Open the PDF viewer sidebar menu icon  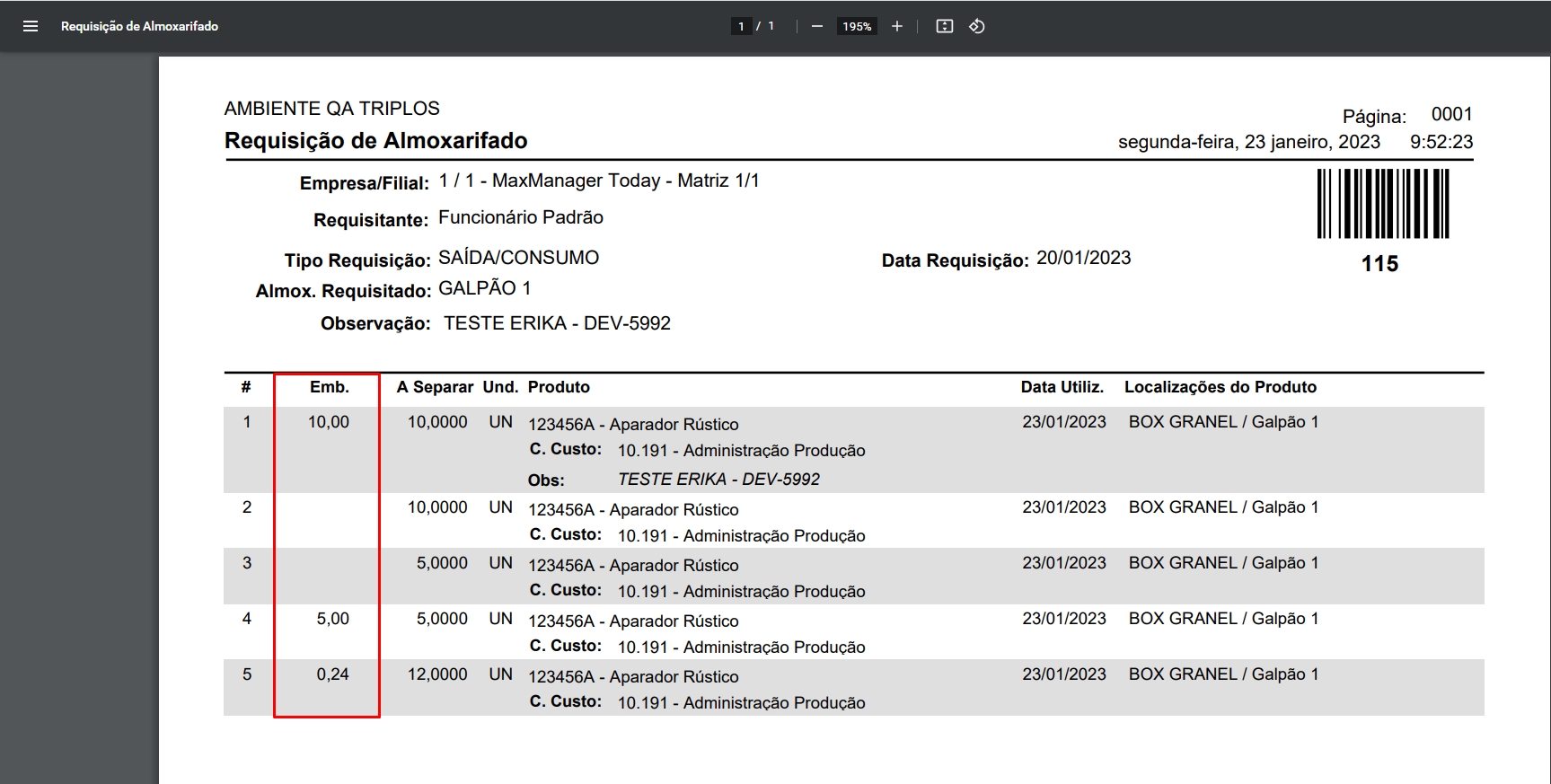point(31,26)
